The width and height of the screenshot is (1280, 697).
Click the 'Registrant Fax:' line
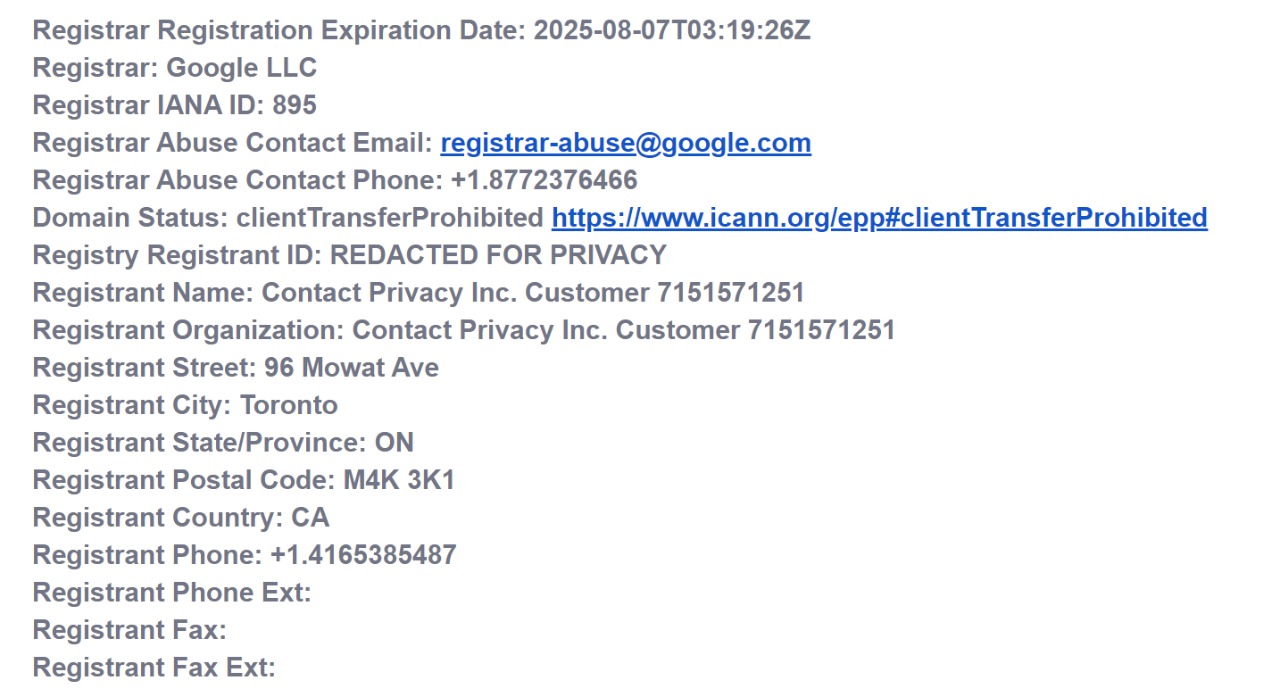click(130, 630)
